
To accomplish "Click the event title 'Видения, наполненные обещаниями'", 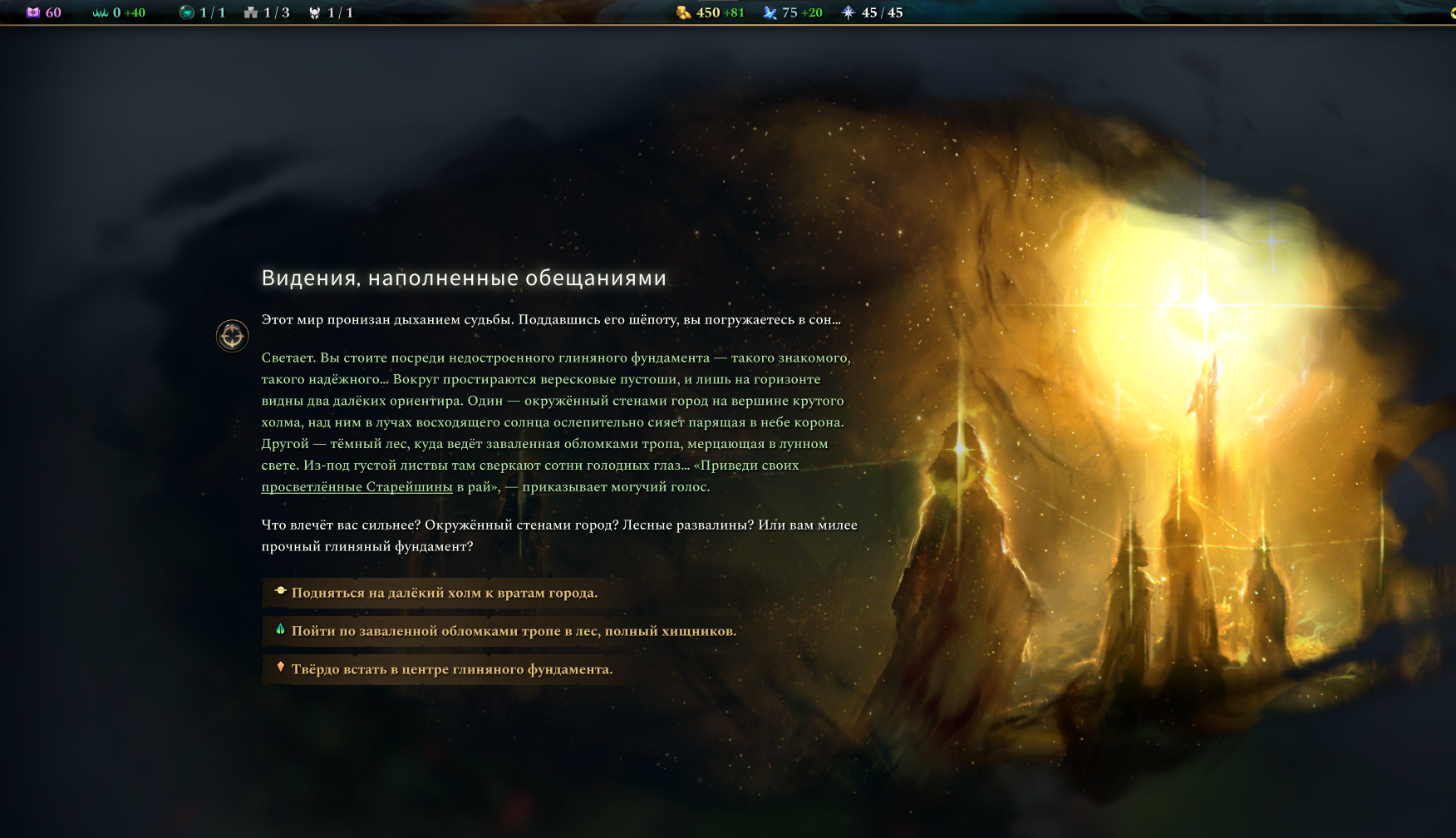I will point(464,279).
